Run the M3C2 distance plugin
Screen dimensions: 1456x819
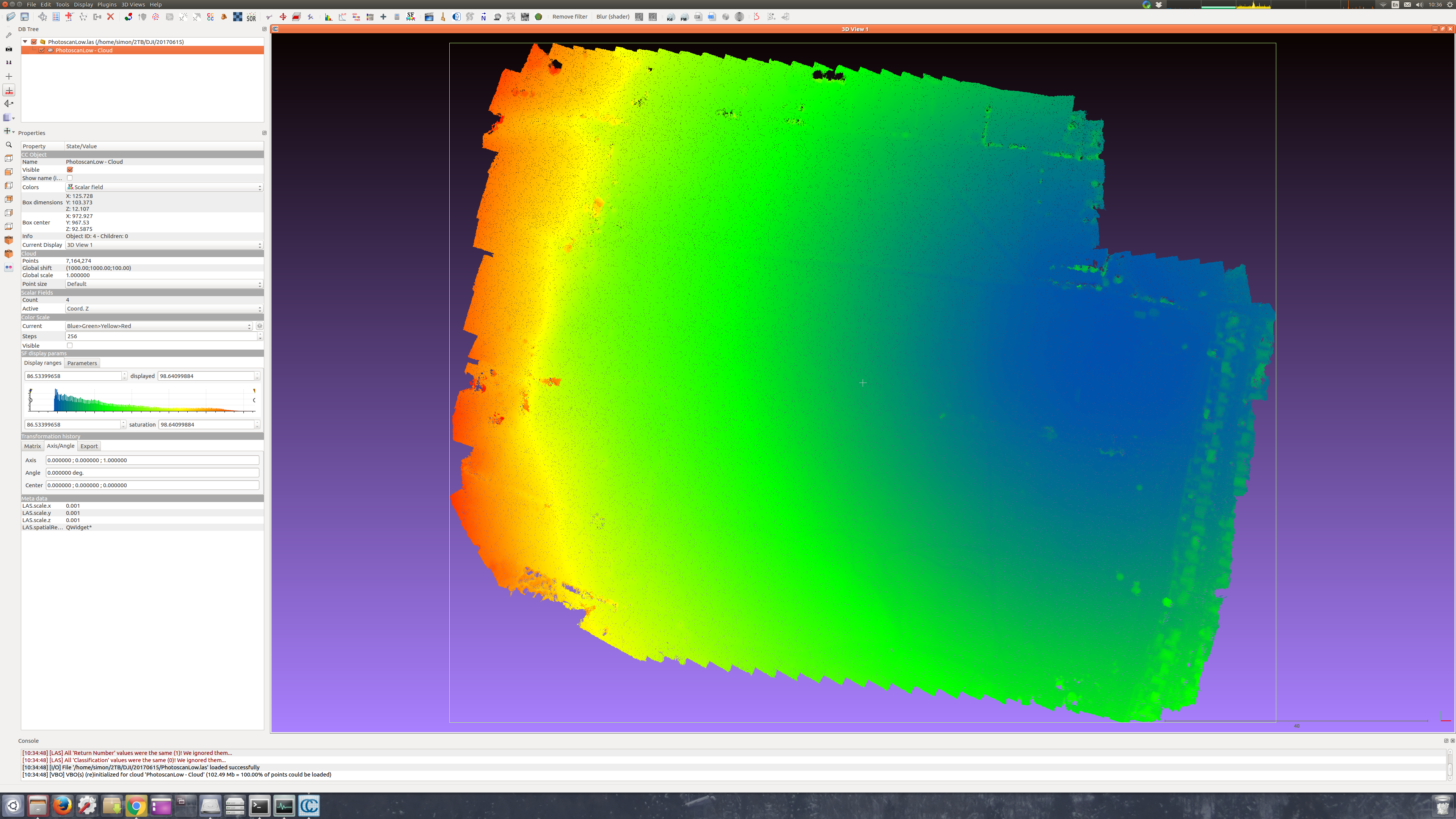click(510, 16)
